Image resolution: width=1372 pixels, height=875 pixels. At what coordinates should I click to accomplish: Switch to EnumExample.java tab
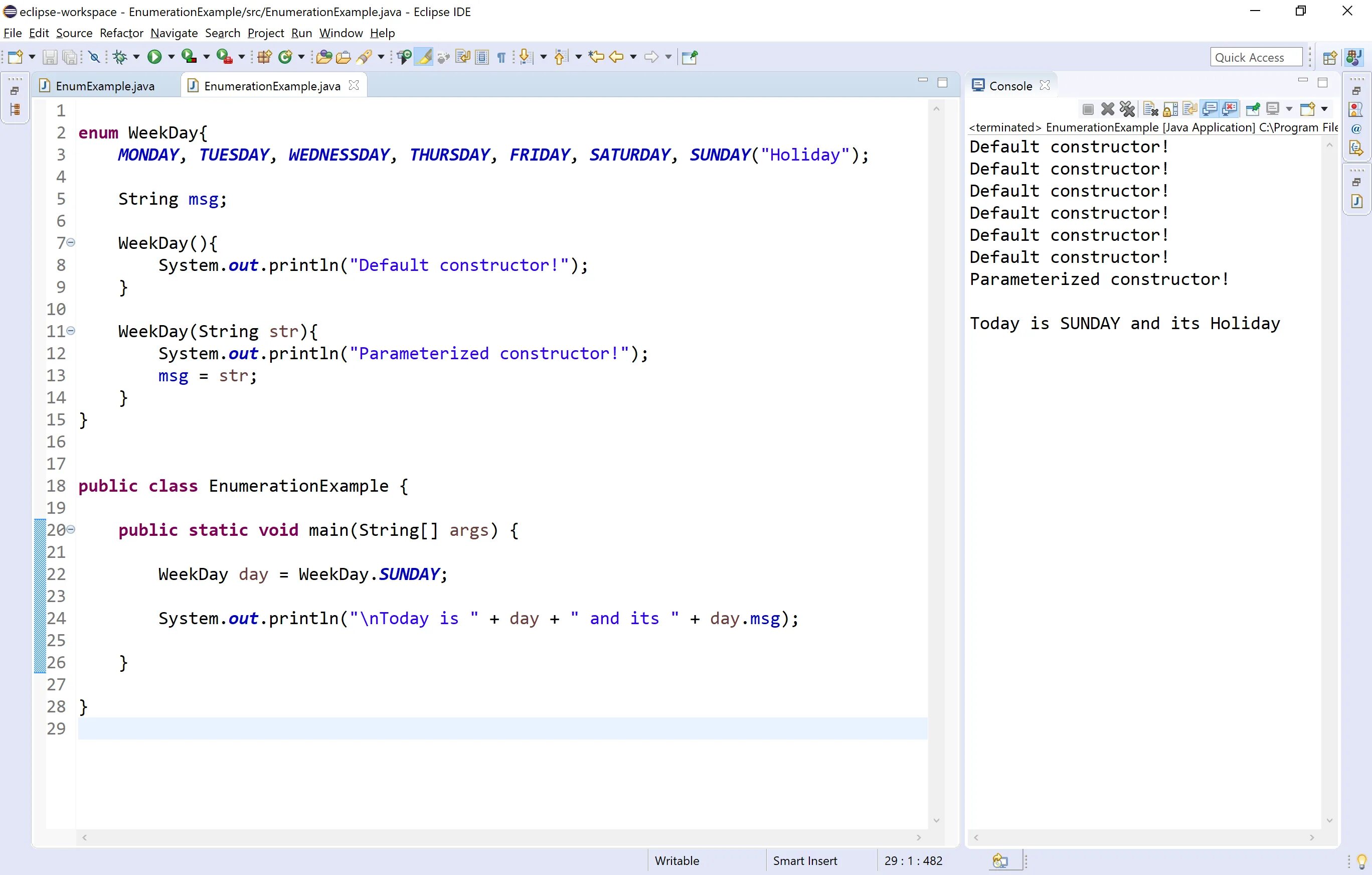point(105,85)
